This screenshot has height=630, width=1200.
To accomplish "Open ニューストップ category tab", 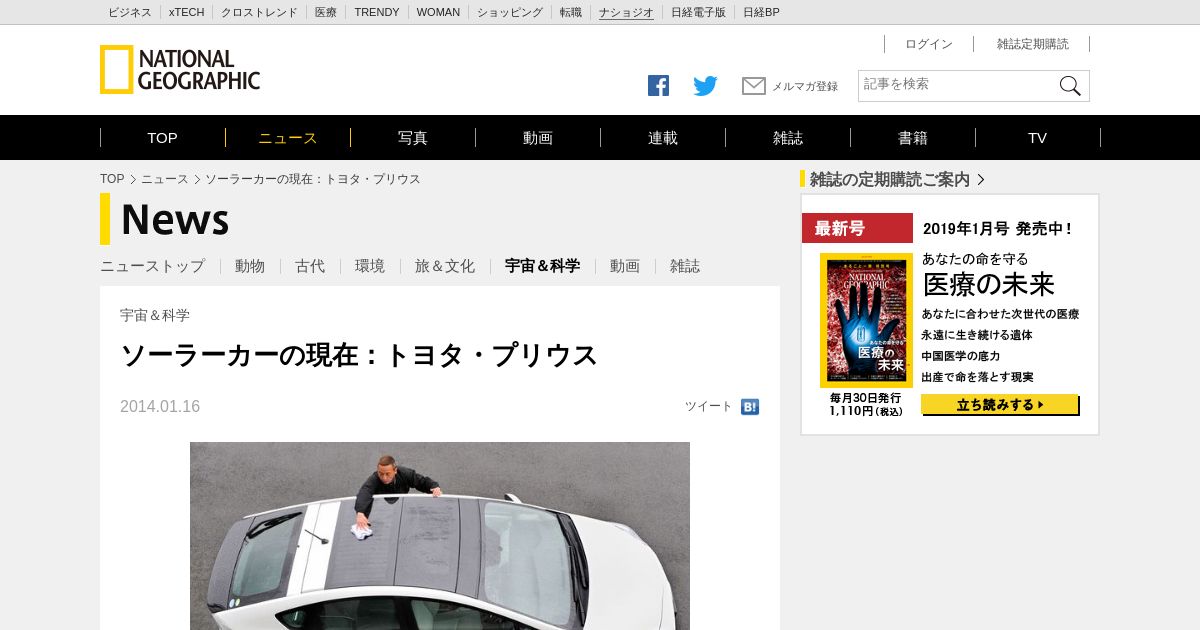I will point(152,266).
